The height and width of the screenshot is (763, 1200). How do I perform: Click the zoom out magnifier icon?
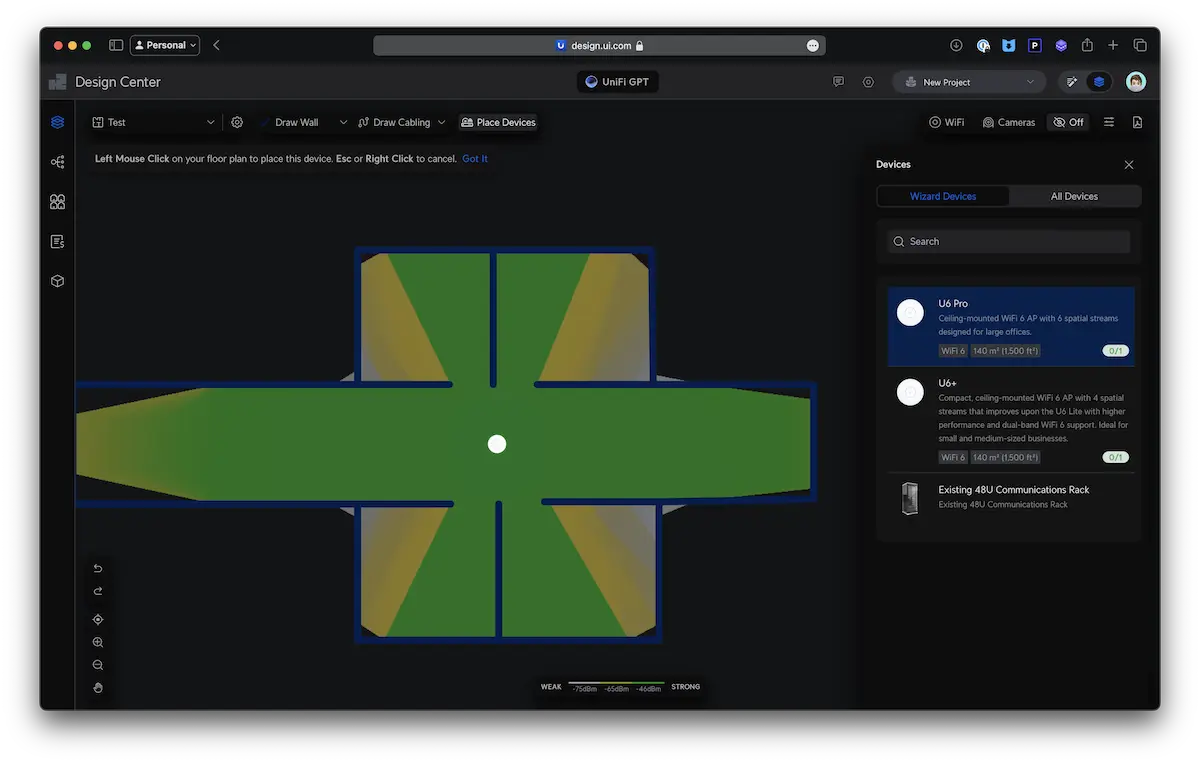pyautogui.click(x=98, y=665)
